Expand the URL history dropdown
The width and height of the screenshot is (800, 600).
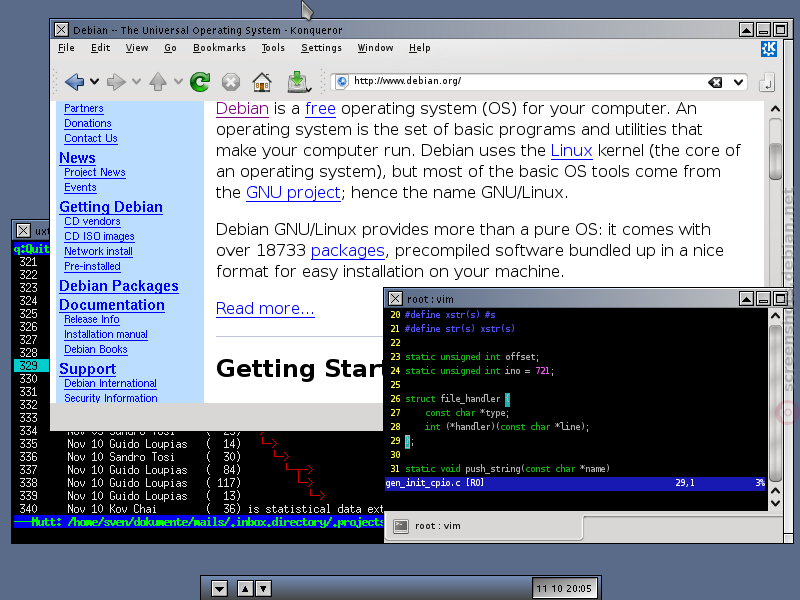pyautogui.click(x=738, y=82)
